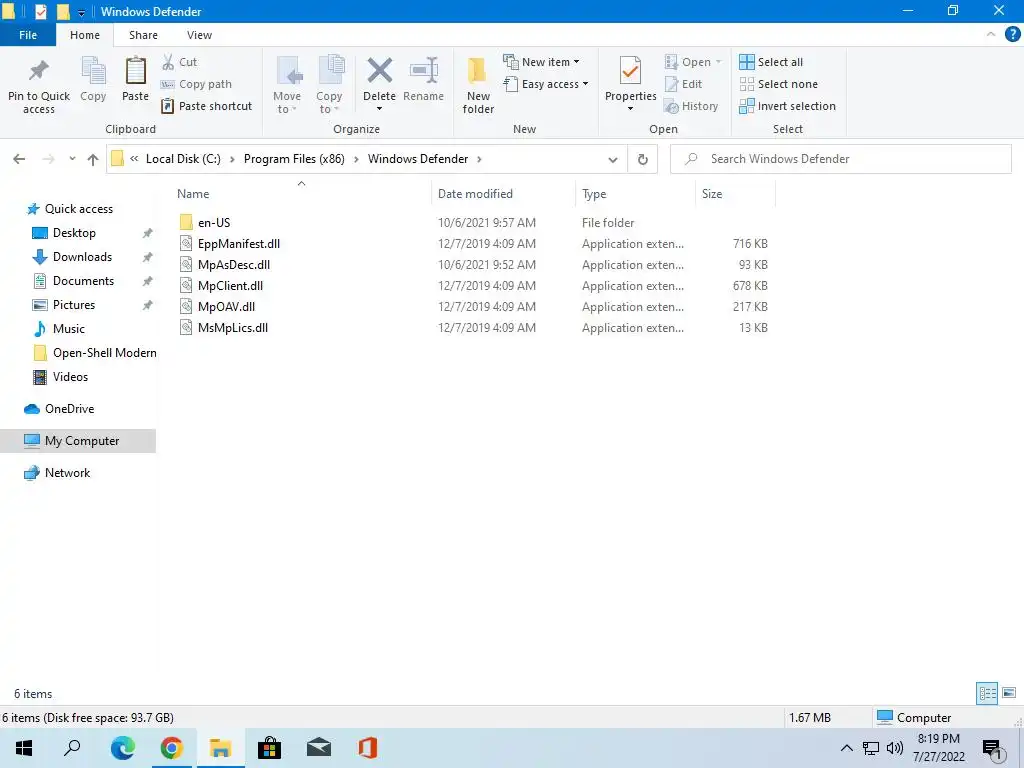Click History in Open group
This screenshot has height=768, width=1024.
click(x=691, y=106)
